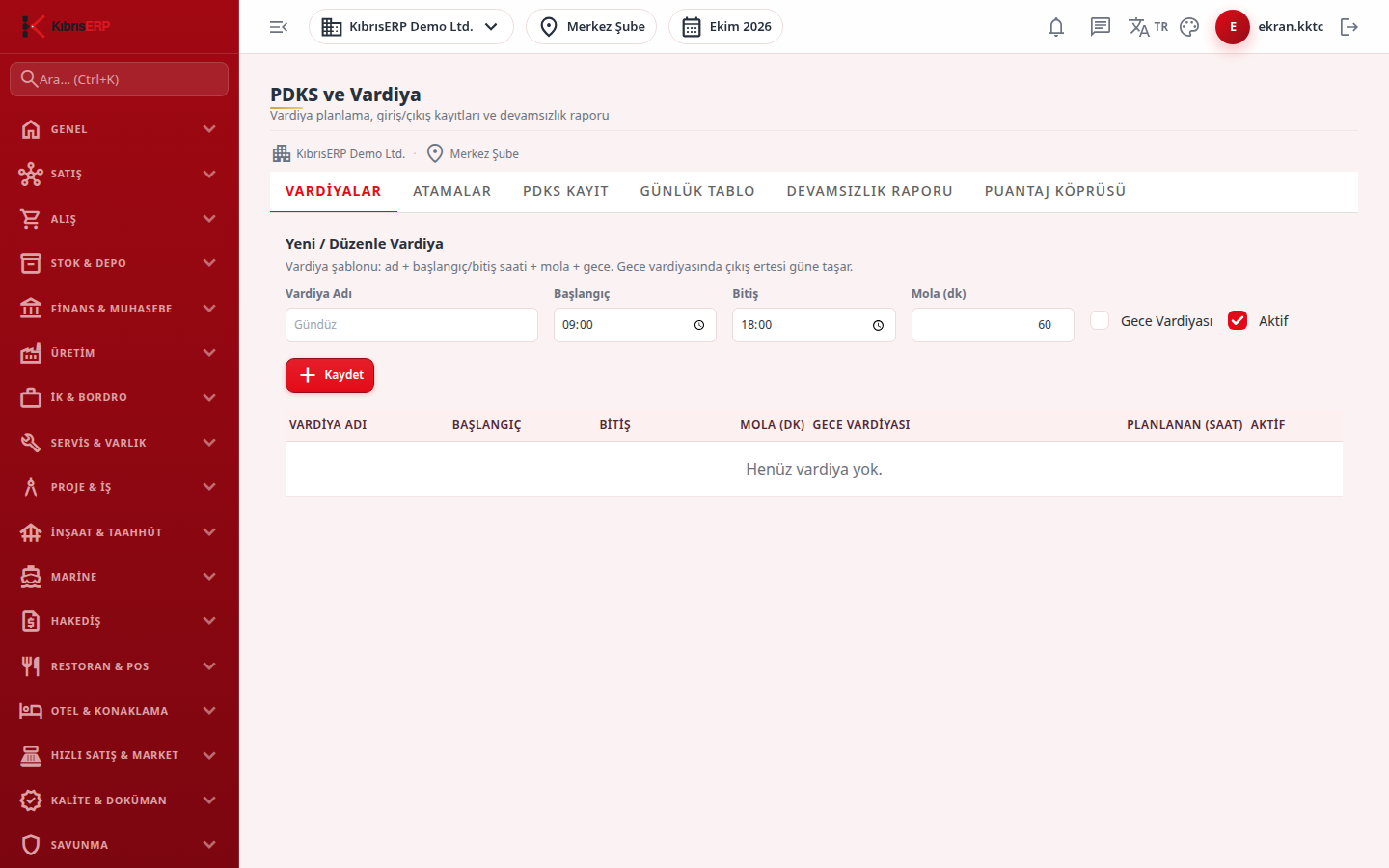Click the Alış shopping cart icon
This screenshot has height=868, width=1389.
point(31,219)
